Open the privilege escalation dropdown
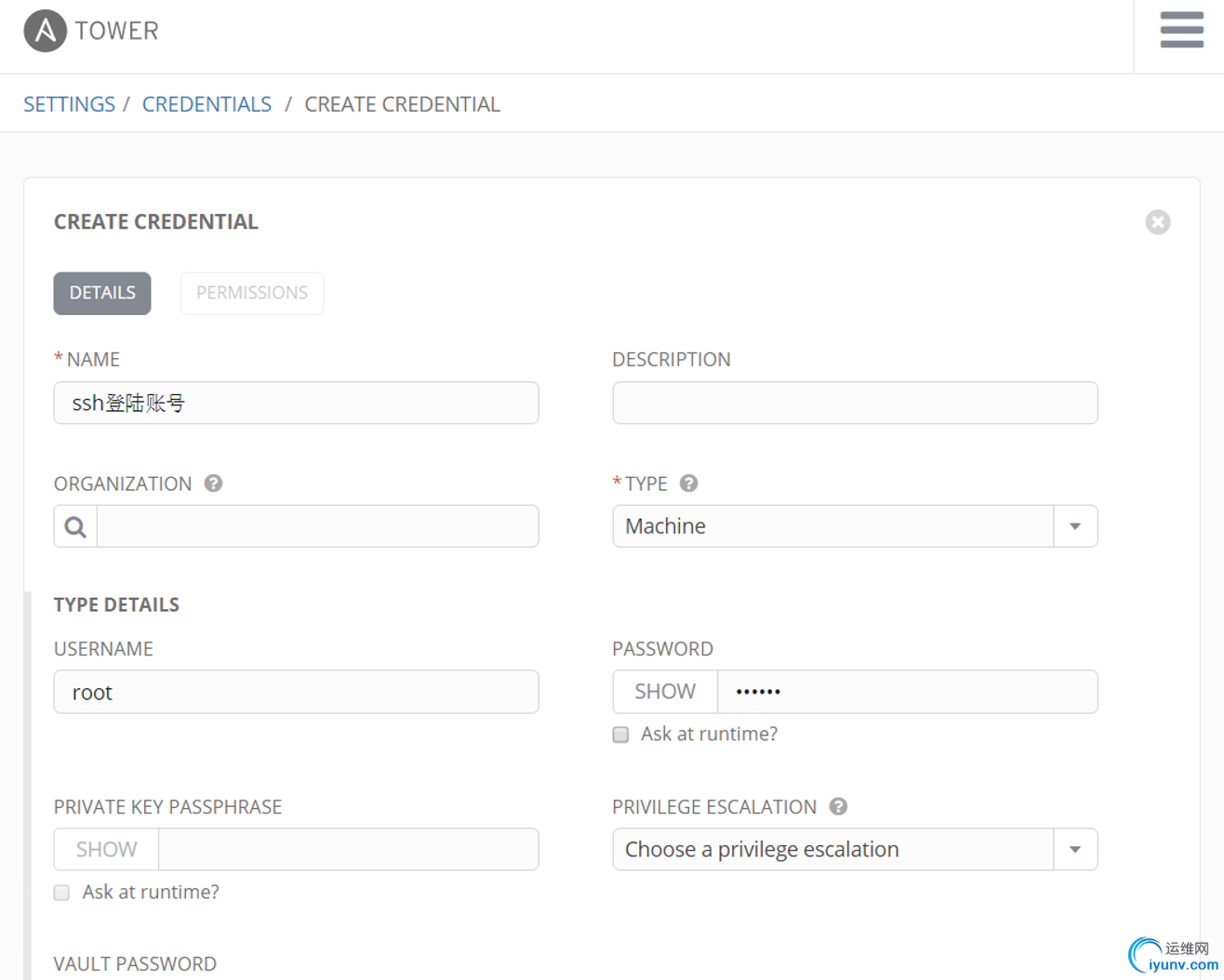The image size is (1224, 980). click(x=1074, y=850)
